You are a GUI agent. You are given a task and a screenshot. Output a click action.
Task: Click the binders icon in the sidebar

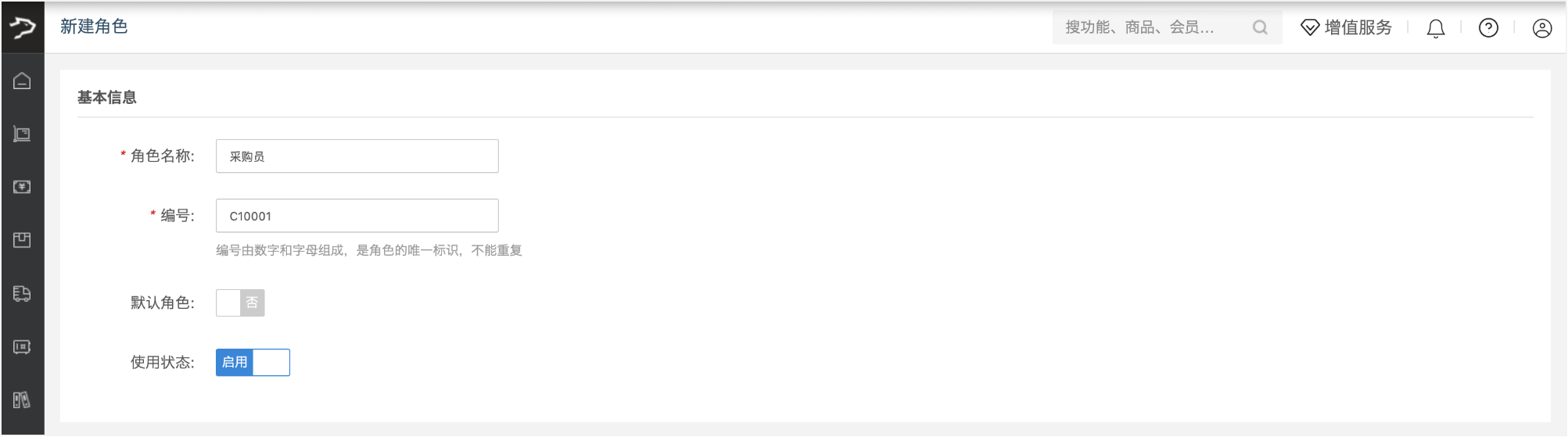[x=22, y=400]
